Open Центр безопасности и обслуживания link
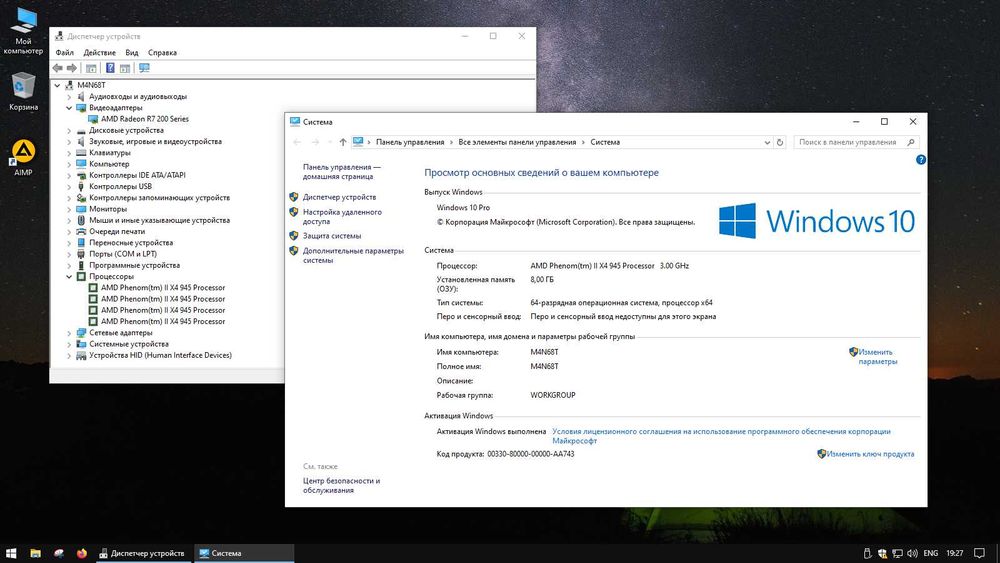This screenshot has height=563, width=1000. point(341,485)
